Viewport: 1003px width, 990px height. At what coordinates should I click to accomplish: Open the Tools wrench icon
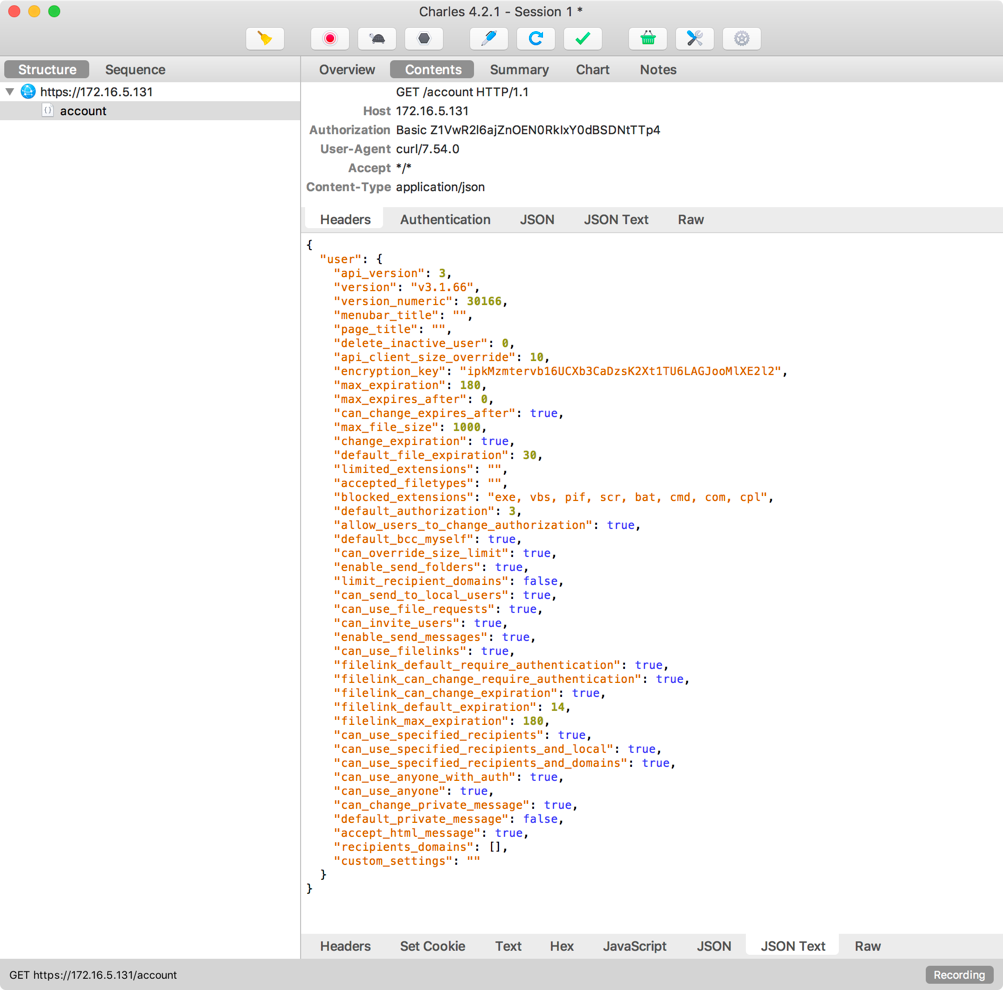[x=695, y=39]
